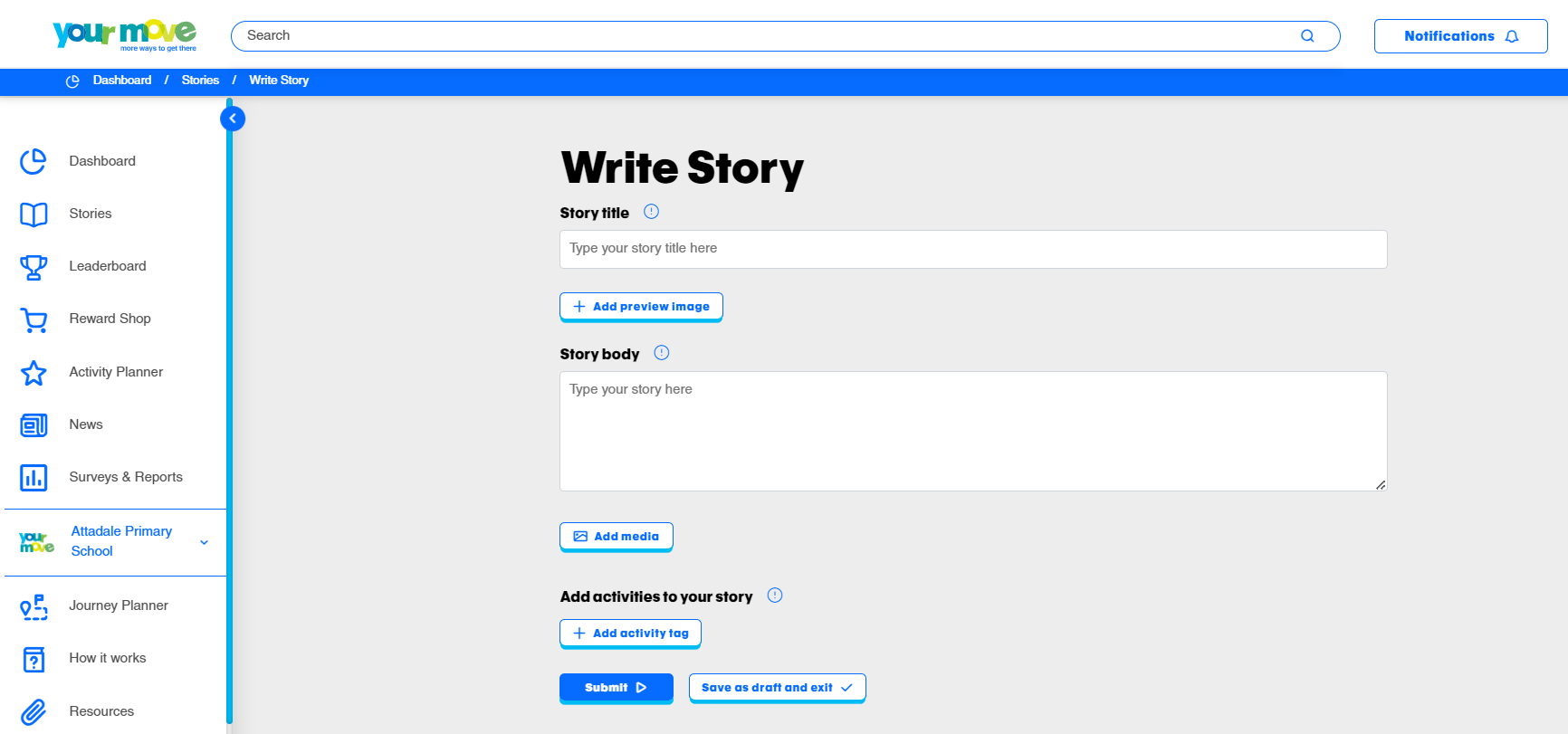This screenshot has width=1568, height=734.
Task: Click the News newspaper icon
Action: pyautogui.click(x=33, y=425)
